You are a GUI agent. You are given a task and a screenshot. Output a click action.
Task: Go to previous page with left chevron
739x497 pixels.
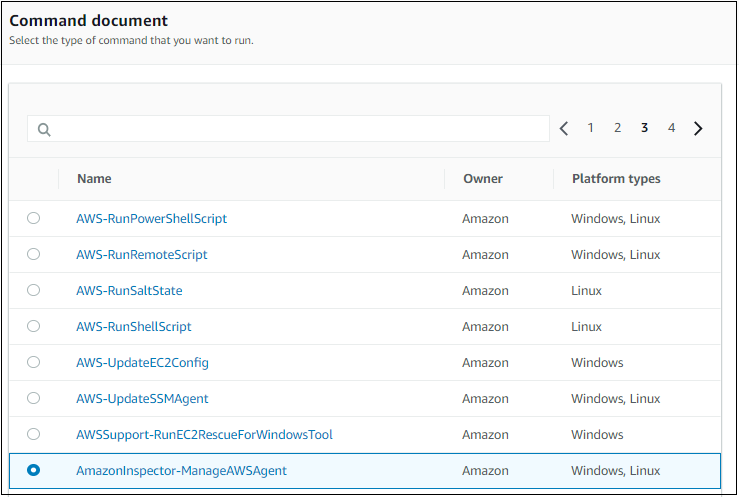564,128
